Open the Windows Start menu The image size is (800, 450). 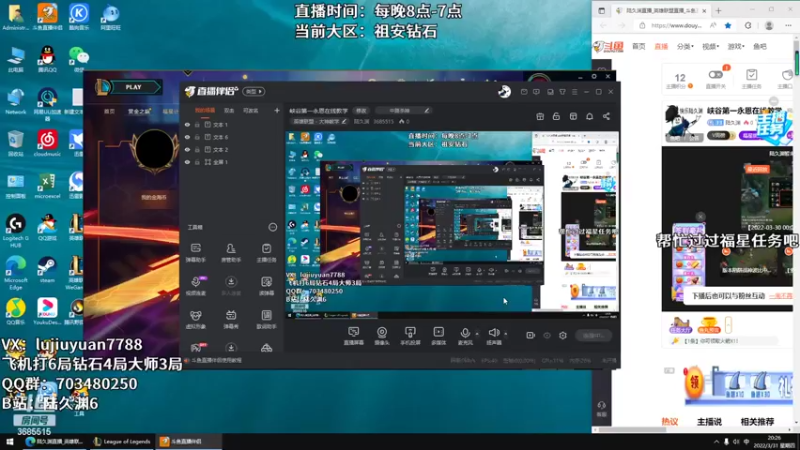(9, 441)
